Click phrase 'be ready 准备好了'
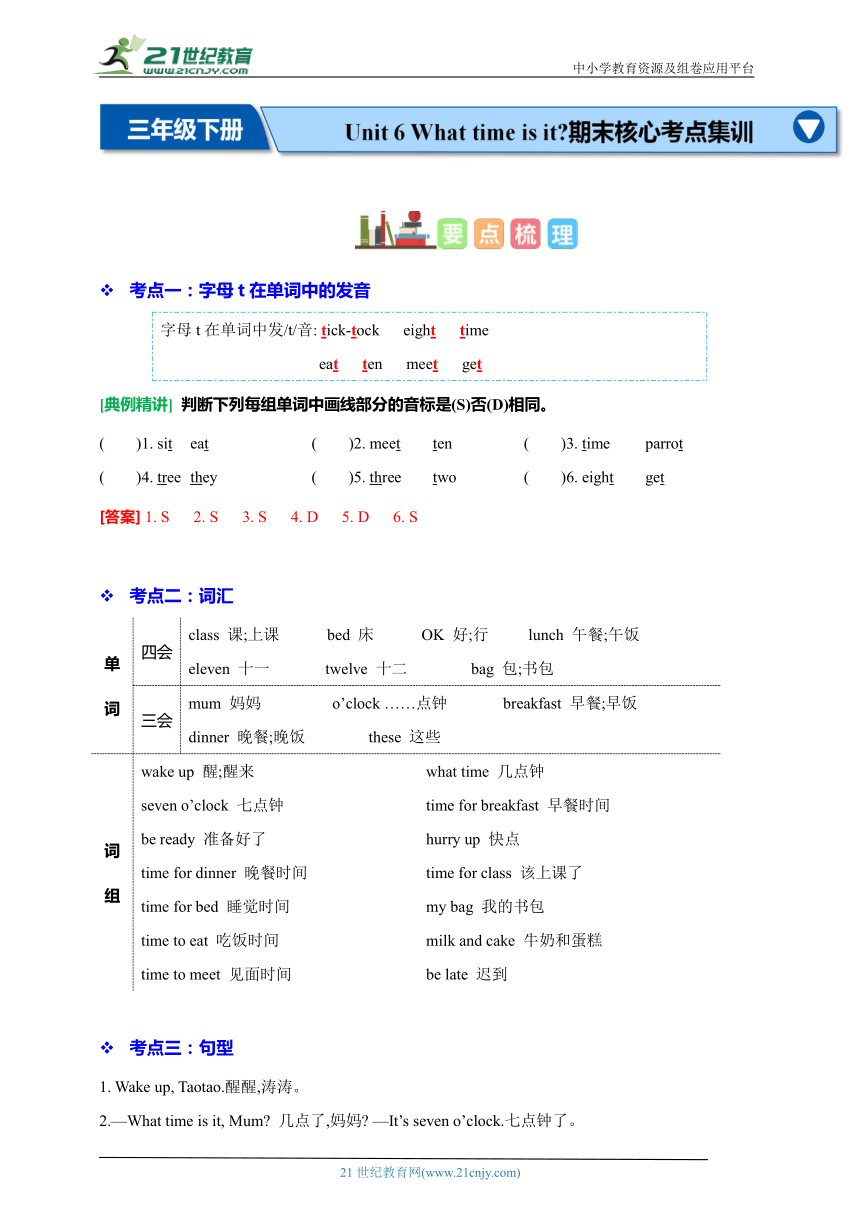Image resolution: width=860 pixels, height=1216 pixels. [203, 839]
